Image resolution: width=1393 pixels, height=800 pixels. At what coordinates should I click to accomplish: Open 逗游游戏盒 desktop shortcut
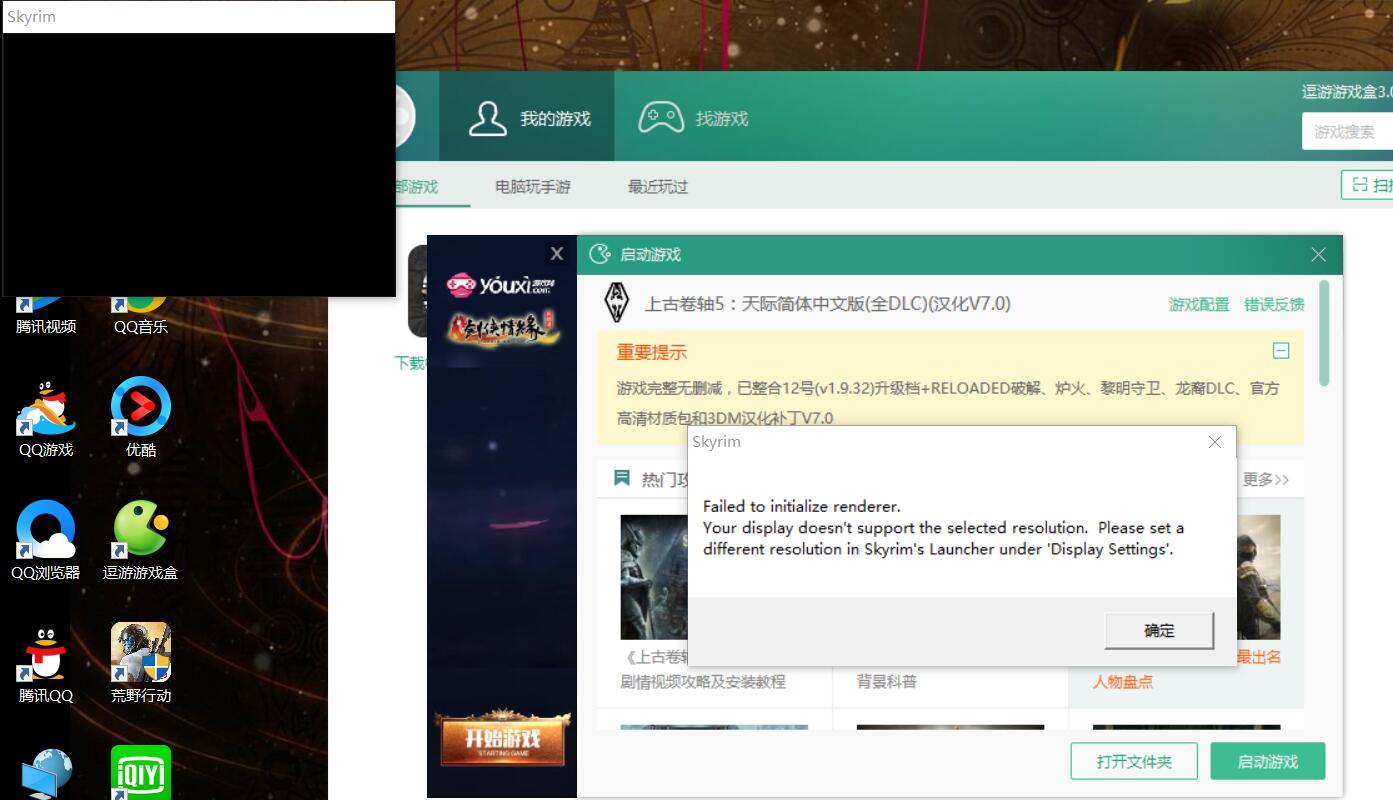pyautogui.click(x=141, y=541)
